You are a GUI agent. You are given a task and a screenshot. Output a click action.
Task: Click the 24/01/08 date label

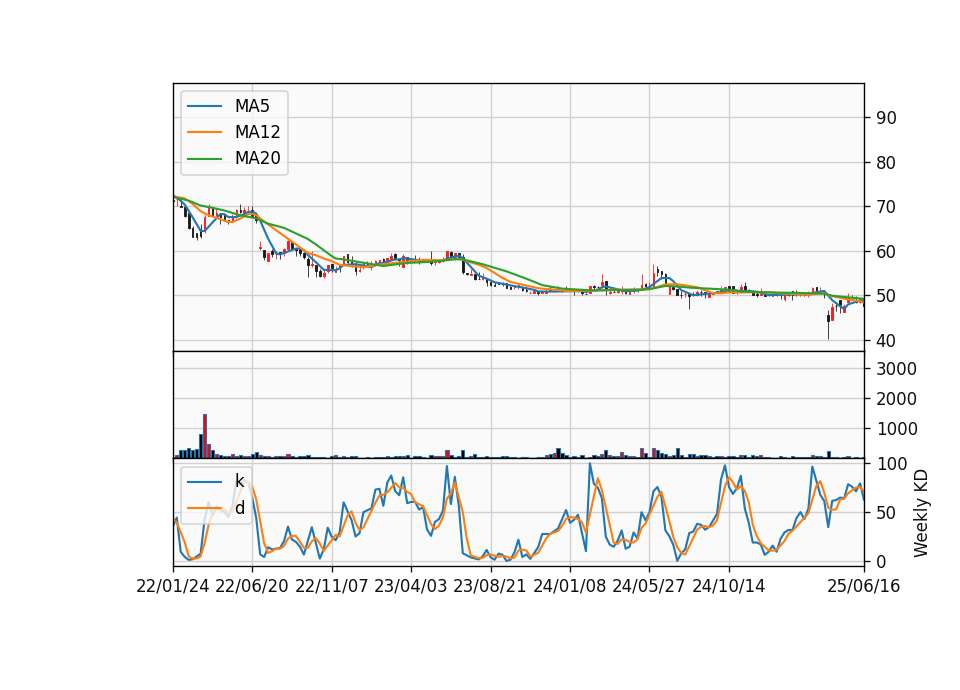569,586
